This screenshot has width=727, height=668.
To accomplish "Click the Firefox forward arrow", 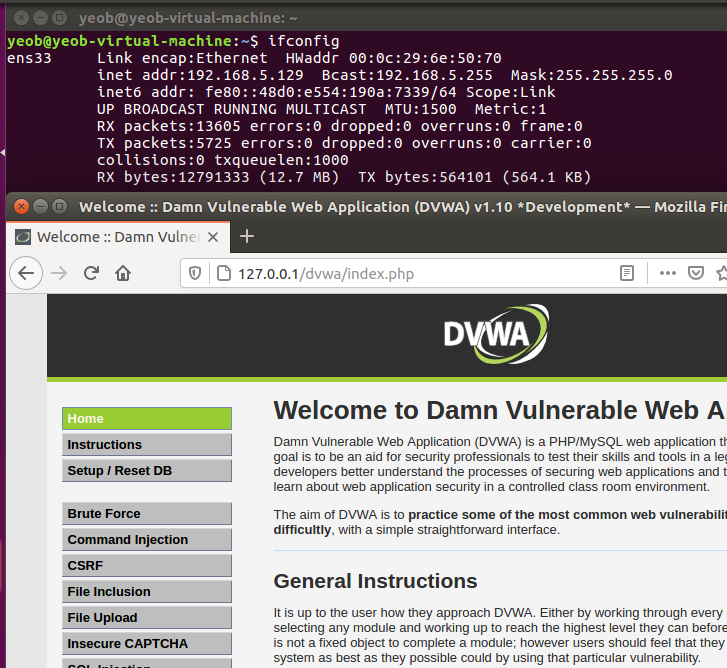I will point(59,273).
